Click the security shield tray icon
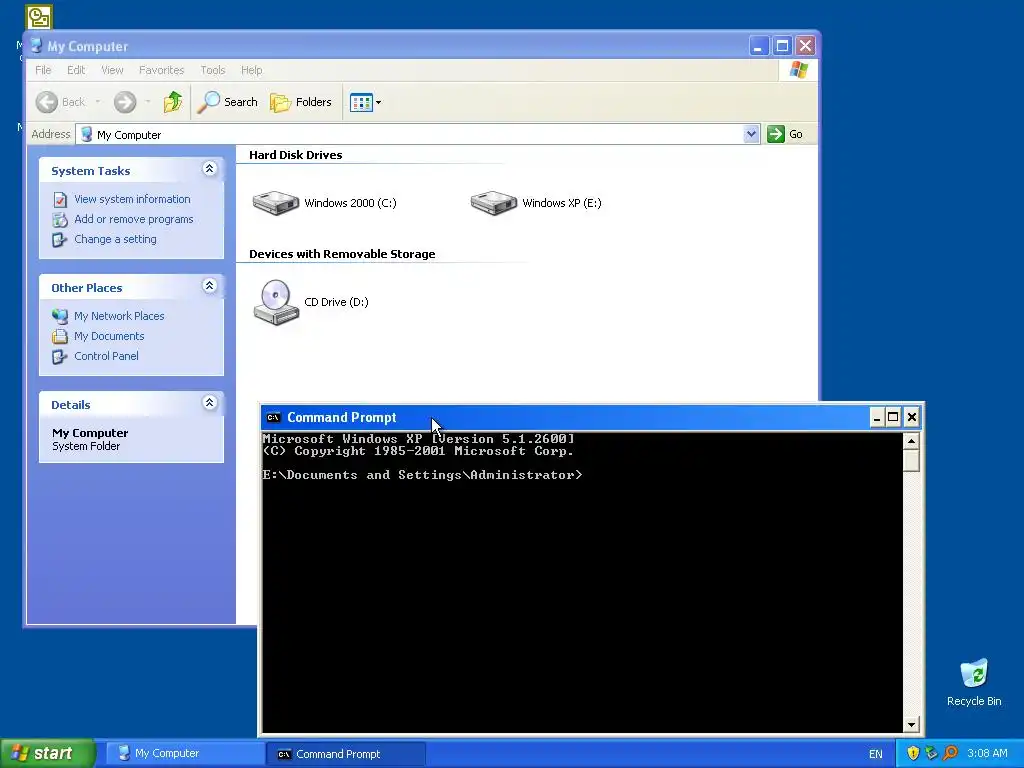Screen dimensions: 1024x768 tap(913, 754)
